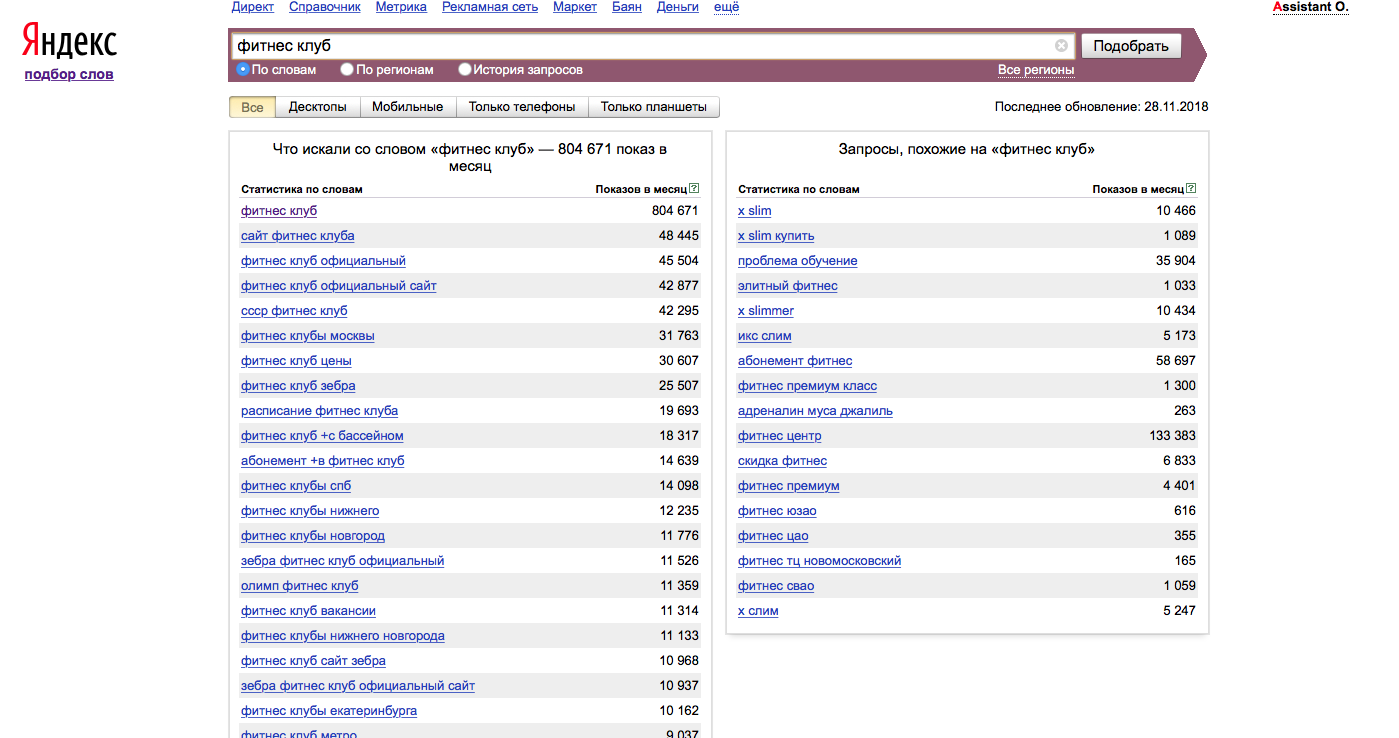The image size is (1399, 738).
Task: Open query "фитнес клуб официальный сайт"
Action: [338, 286]
